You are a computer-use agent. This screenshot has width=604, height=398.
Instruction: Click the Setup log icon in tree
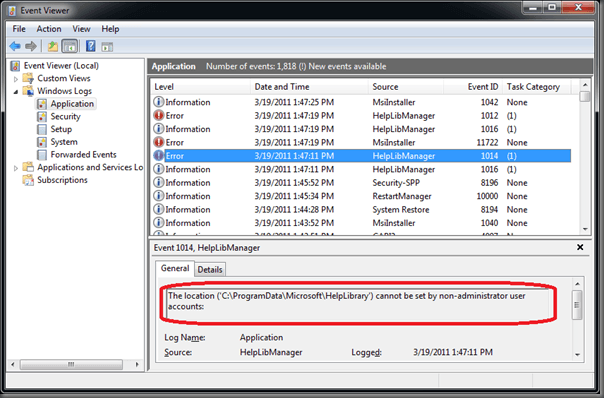tap(42, 129)
